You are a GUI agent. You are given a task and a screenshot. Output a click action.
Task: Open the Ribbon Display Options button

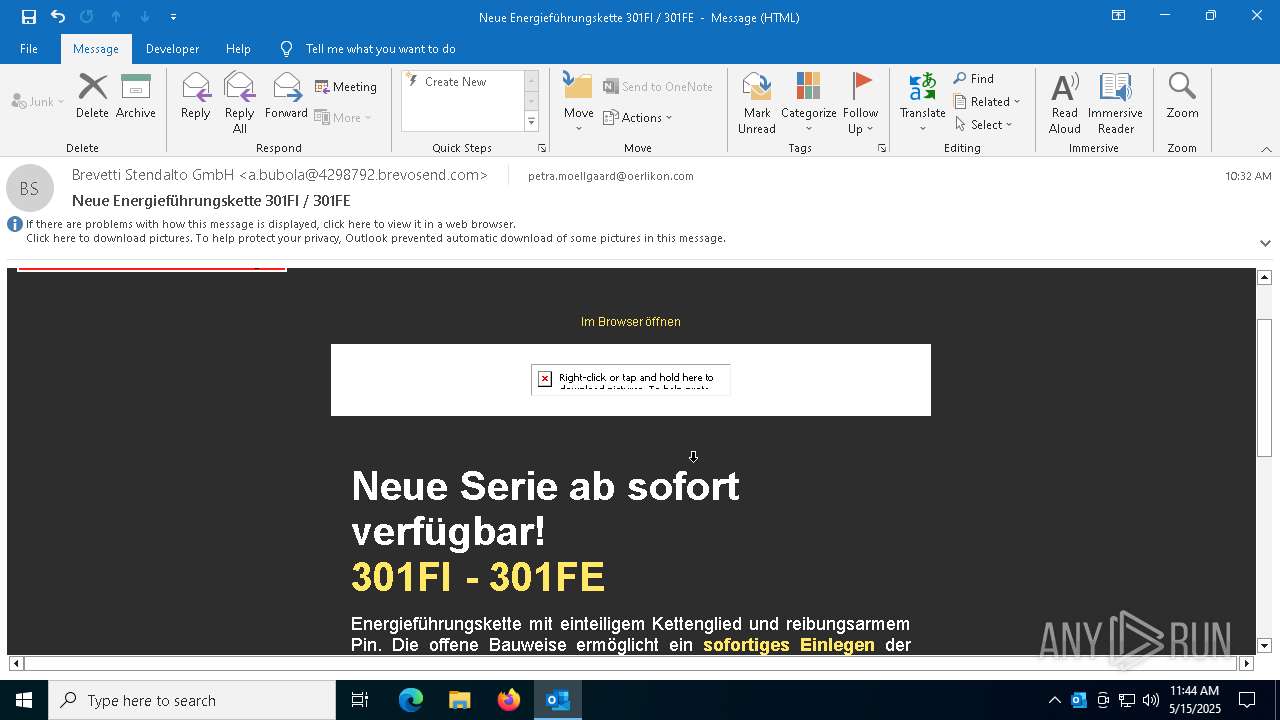(x=1119, y=16)
